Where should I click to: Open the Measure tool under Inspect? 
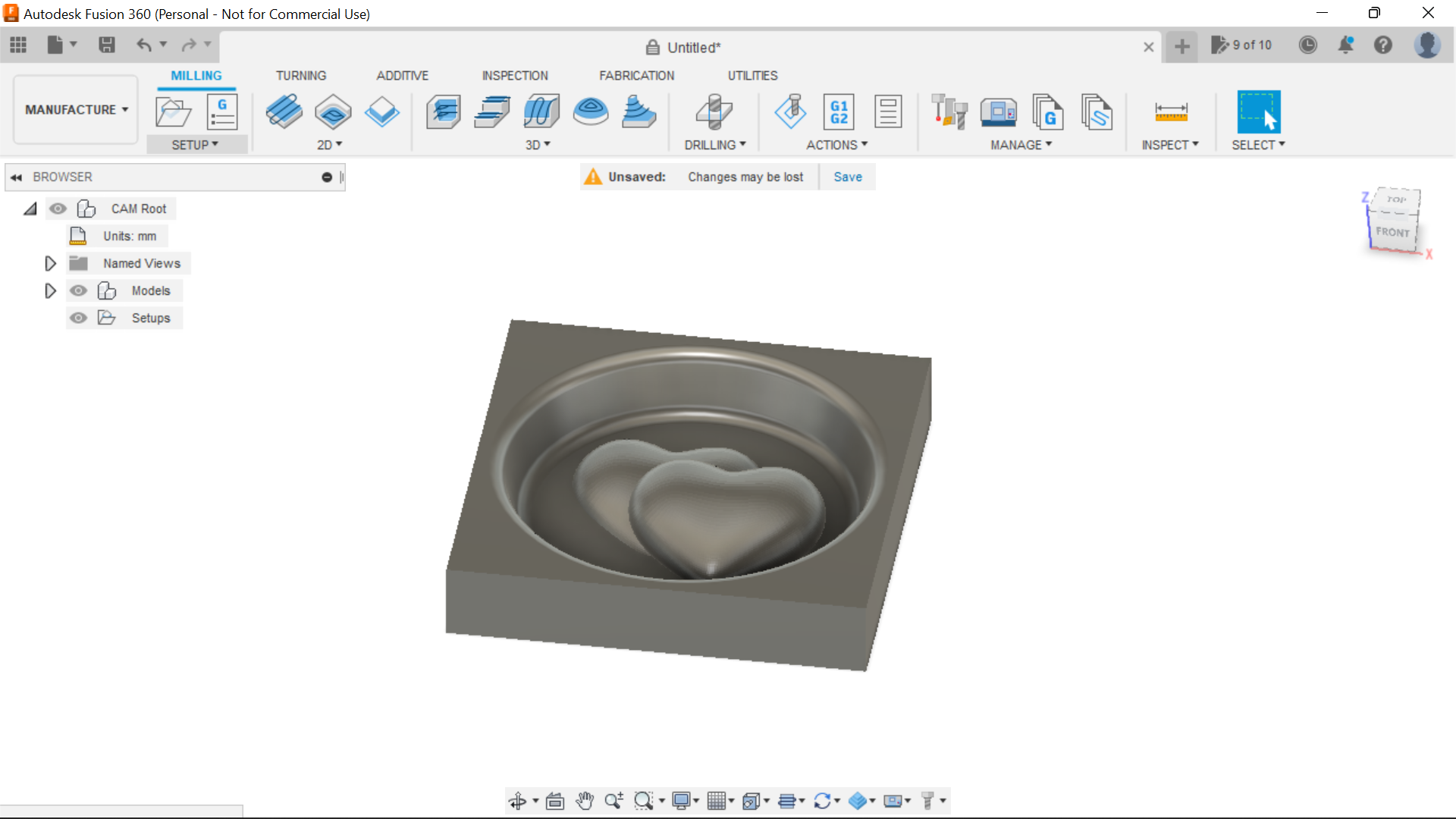point(1172,111)
